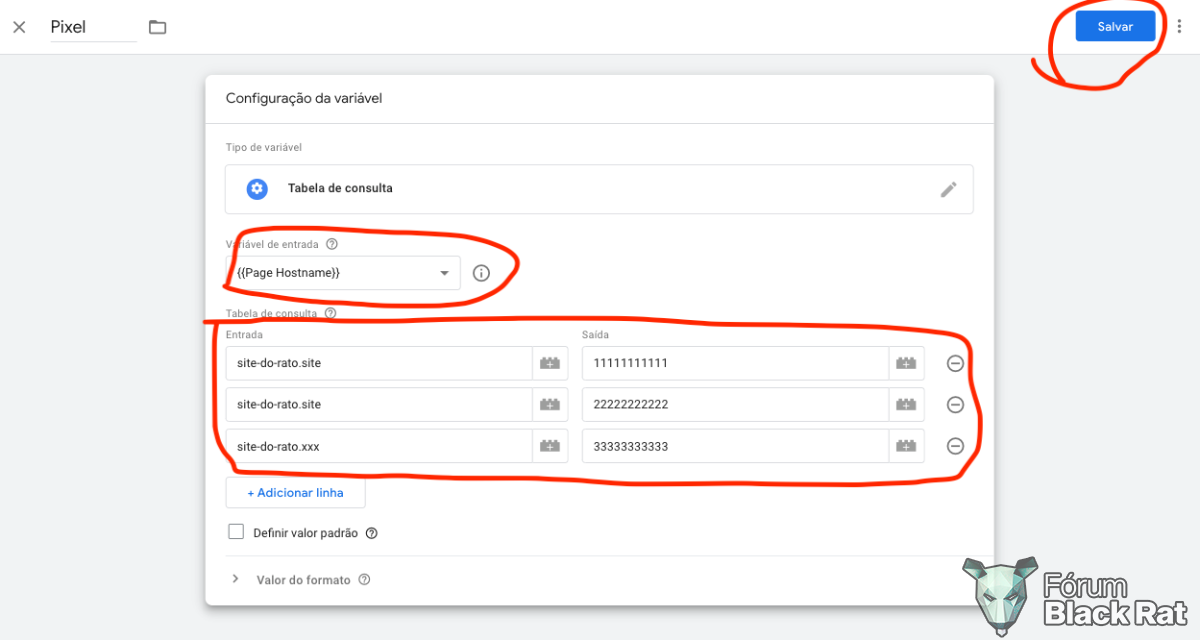1200x640 pixels.
Task: Insert variable in 33333333333 output field
Action: [906, 446]
